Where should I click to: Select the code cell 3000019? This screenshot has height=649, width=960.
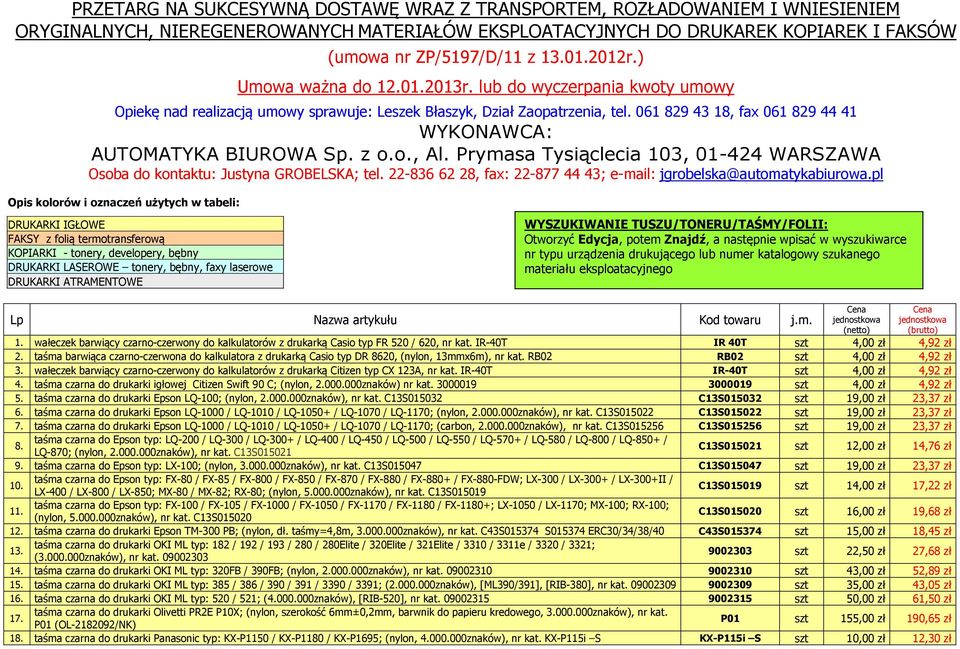730,385
